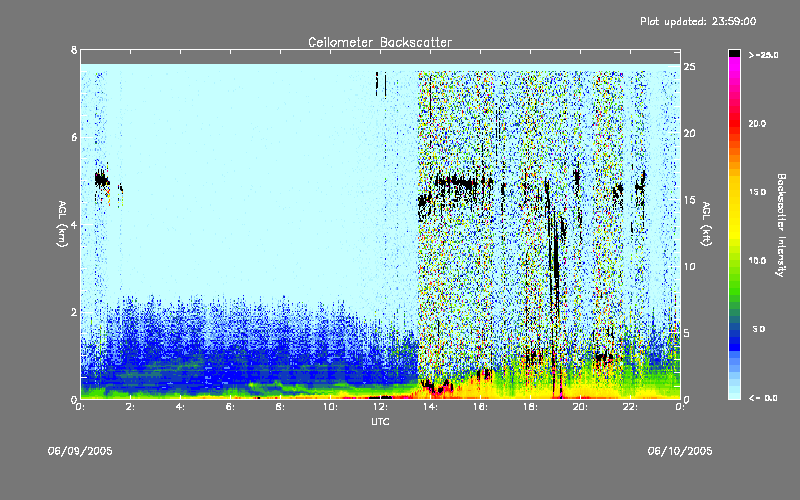
Task: Select the '06/10/2005' end date label
Action: [x=680, y=451]
